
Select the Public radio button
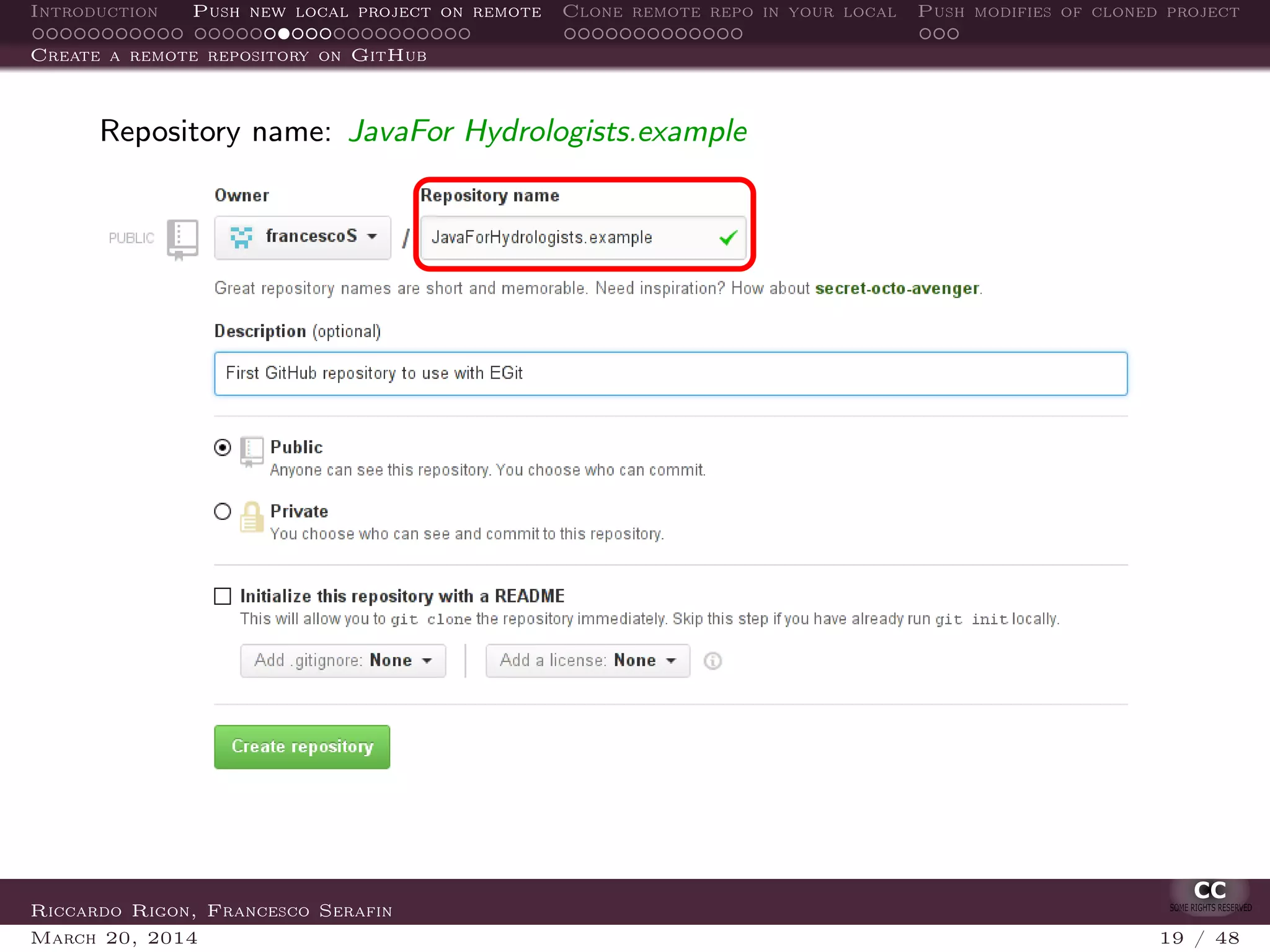point(223,447)
